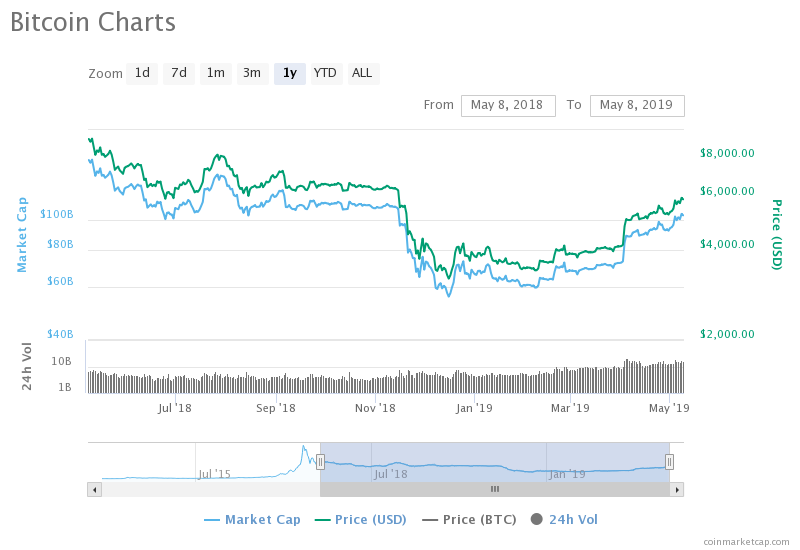
Task: Click the navigator scroll right arrow
Action: pos(677,490)
